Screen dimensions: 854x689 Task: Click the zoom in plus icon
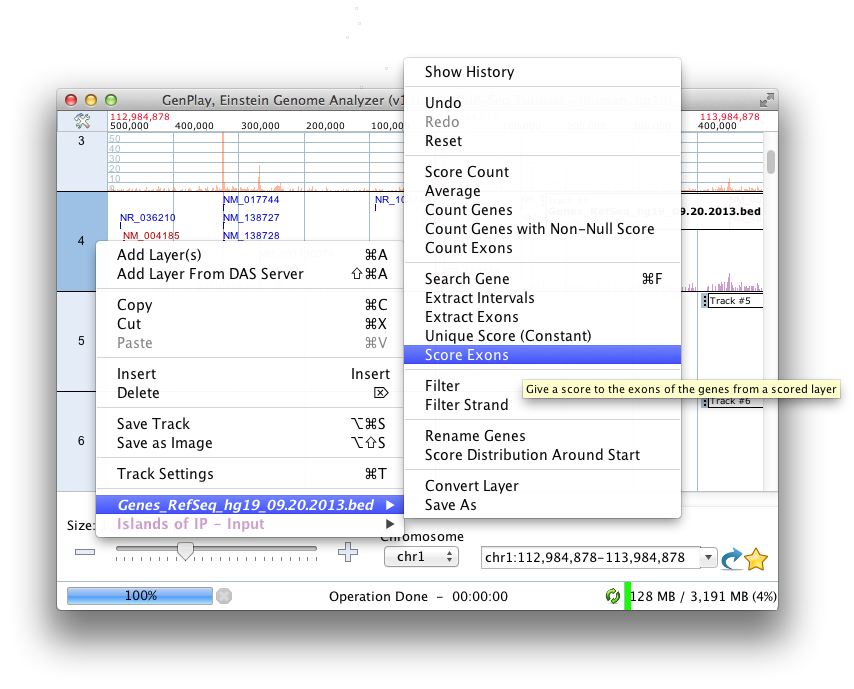(x=347, y=552)
